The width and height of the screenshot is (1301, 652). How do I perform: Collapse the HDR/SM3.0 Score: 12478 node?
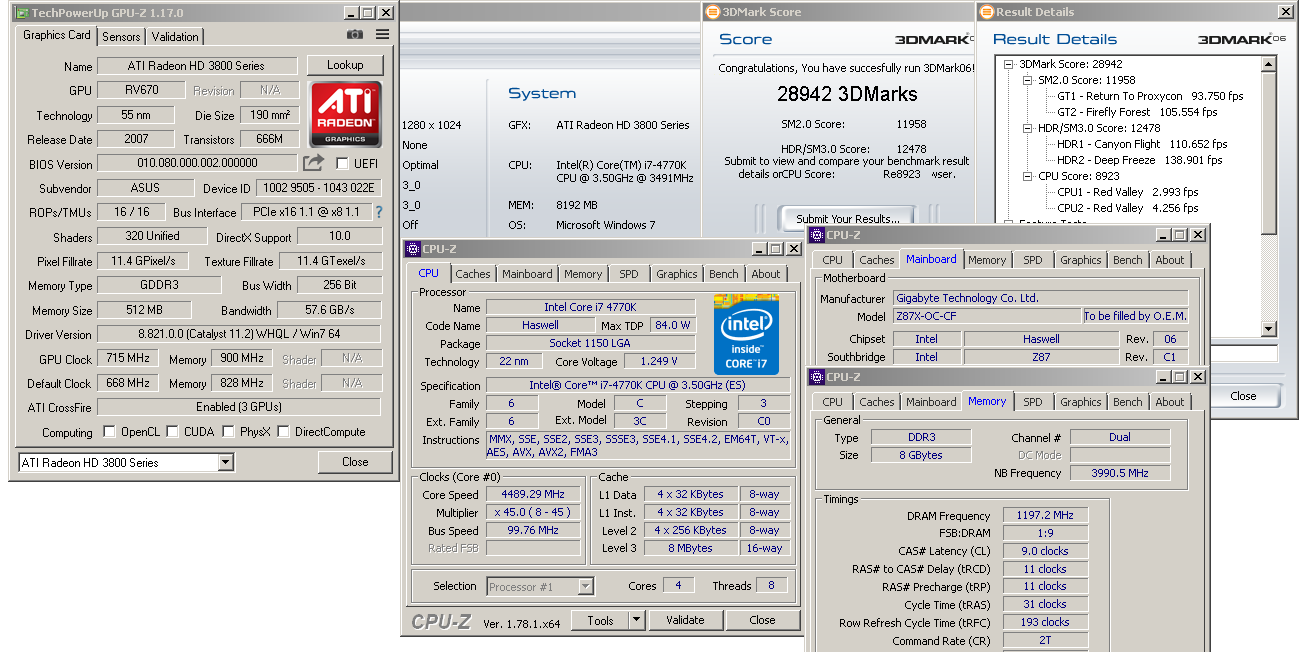[1028, 128]
